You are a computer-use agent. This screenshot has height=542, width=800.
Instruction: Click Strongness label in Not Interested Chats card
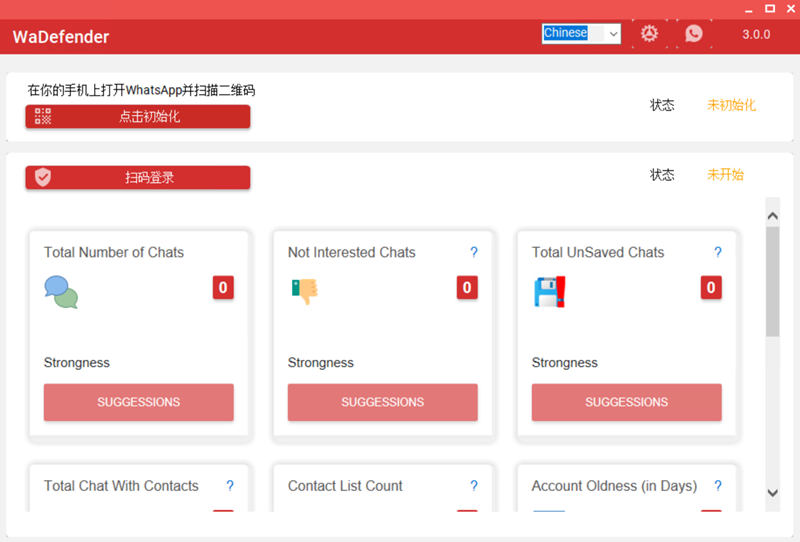320,363
